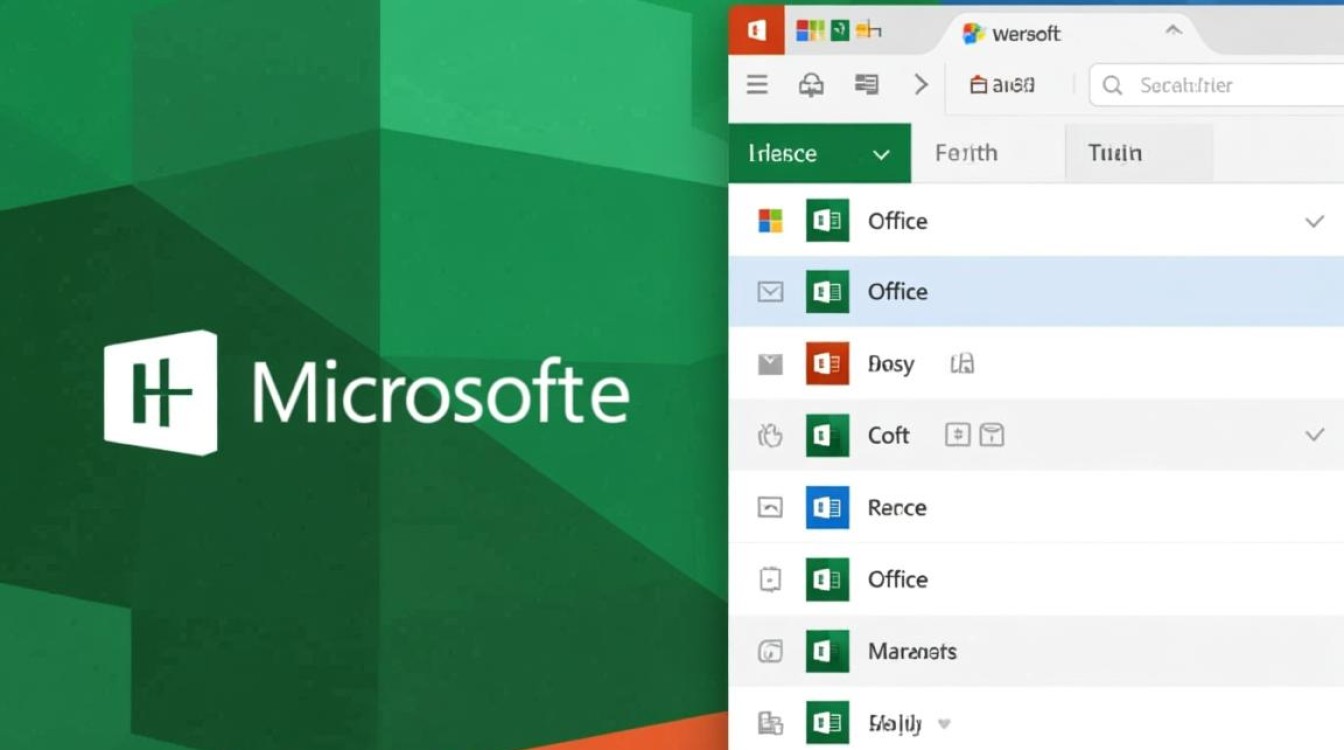Expand the Coft row with its chevron

point(1315,435)
